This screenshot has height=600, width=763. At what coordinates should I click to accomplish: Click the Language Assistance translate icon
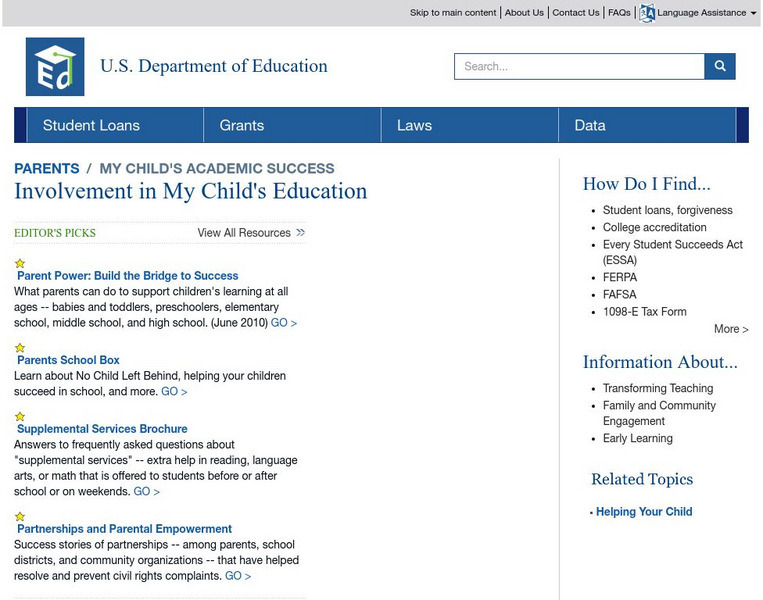click(647, 13)
